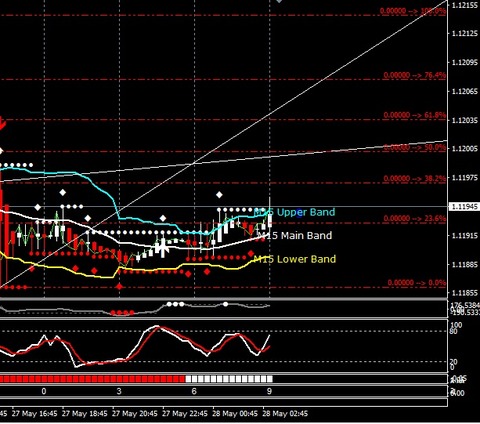Click the 27 May 18:45 time label
The image size is (480, 424).
point(85,414)
